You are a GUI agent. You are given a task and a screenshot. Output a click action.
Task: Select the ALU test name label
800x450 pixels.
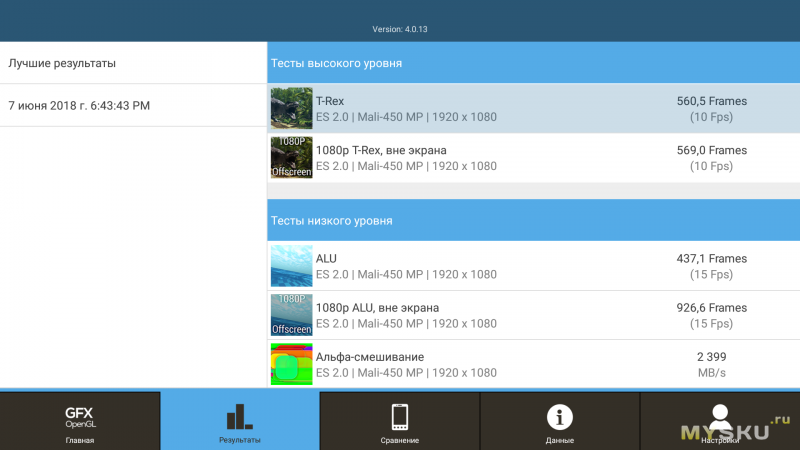point(326,259)
